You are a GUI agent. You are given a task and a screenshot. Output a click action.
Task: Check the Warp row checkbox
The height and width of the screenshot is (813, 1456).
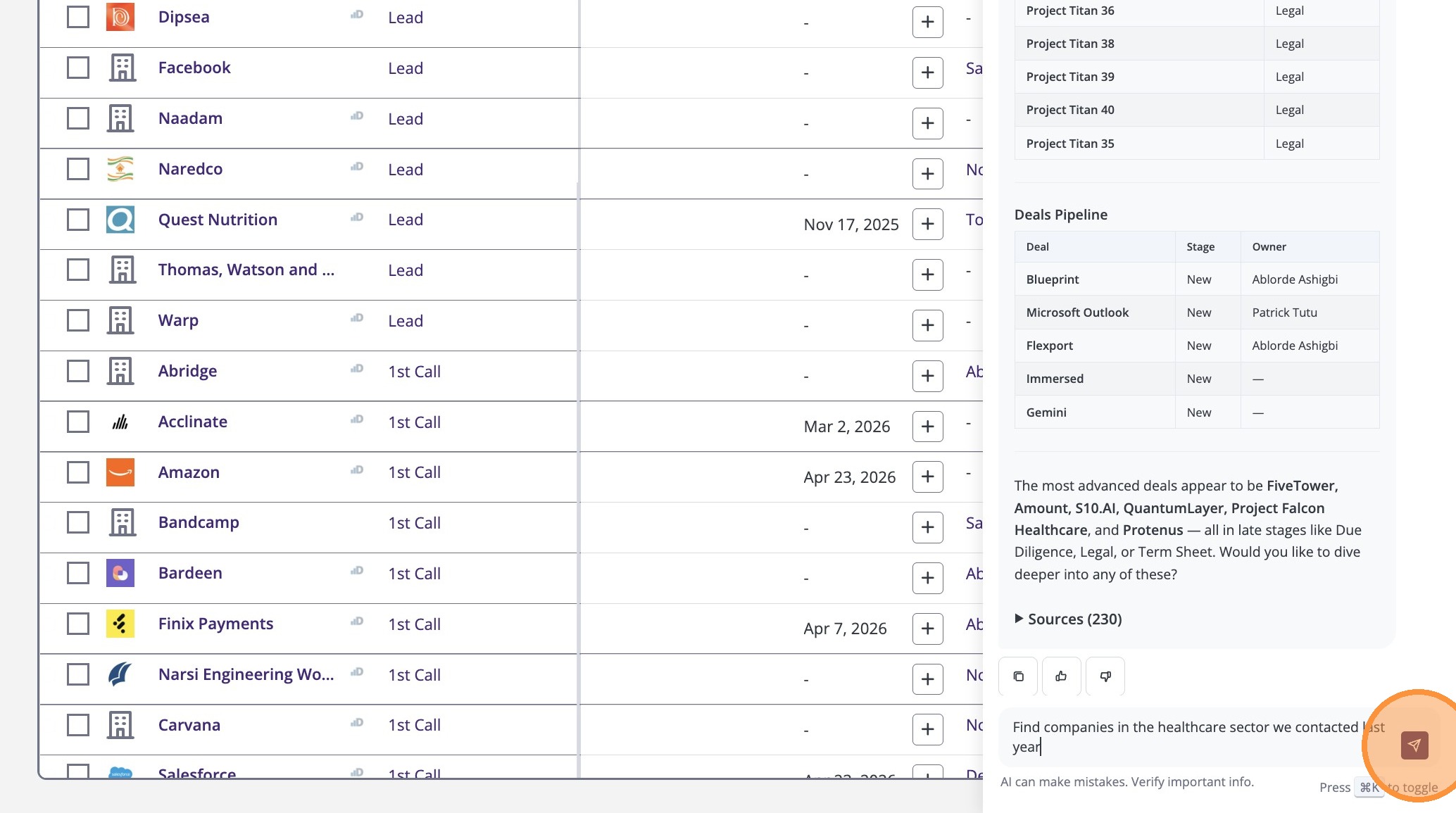coord(78,320)
